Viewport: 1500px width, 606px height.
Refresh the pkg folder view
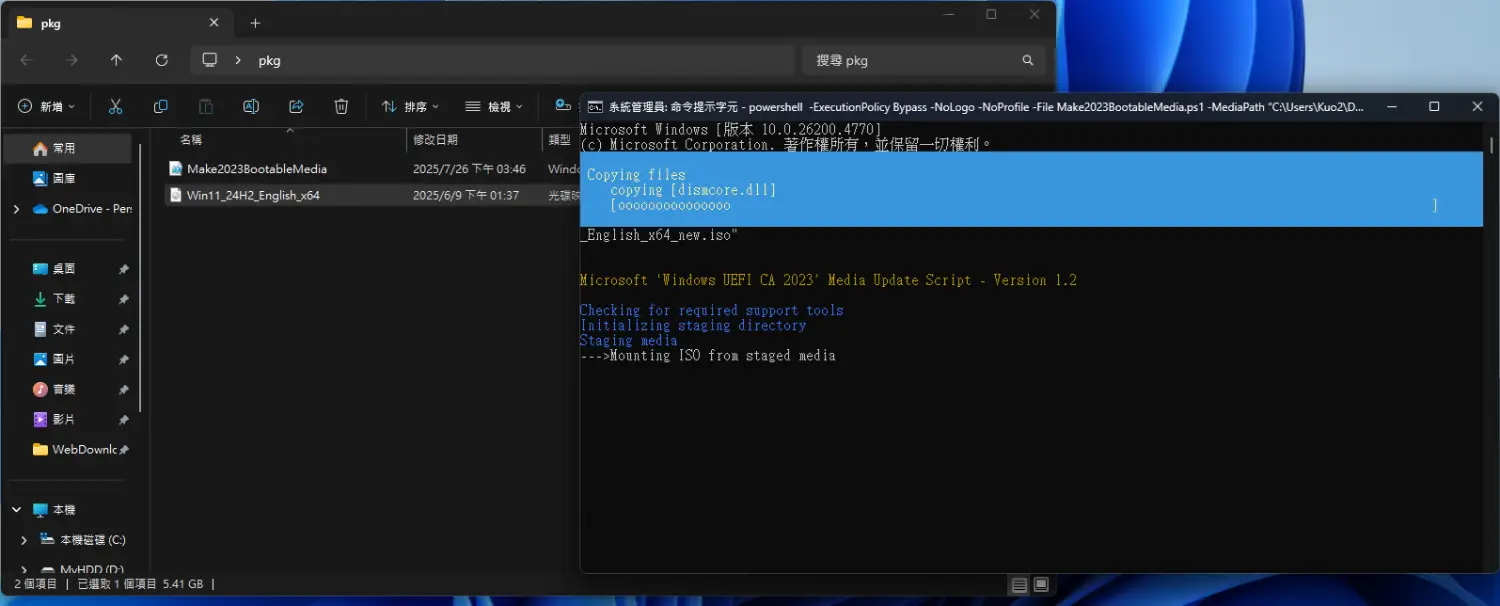[161, 60]
